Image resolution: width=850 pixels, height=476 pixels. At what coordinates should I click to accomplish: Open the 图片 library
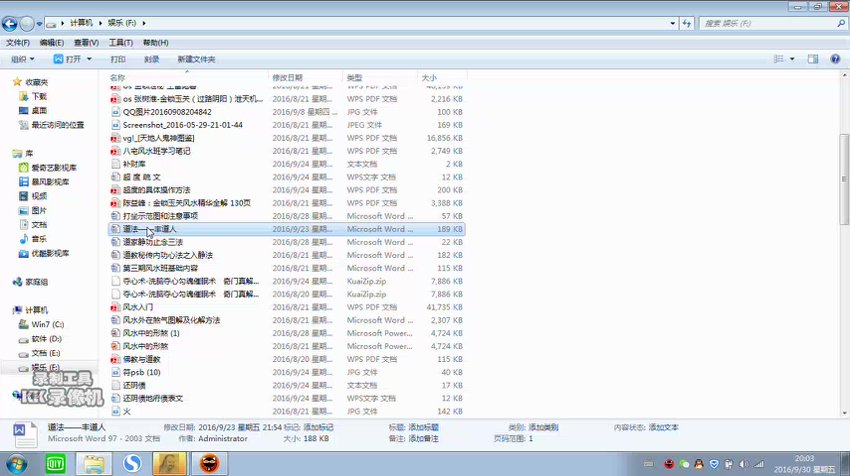coord(39,210)
